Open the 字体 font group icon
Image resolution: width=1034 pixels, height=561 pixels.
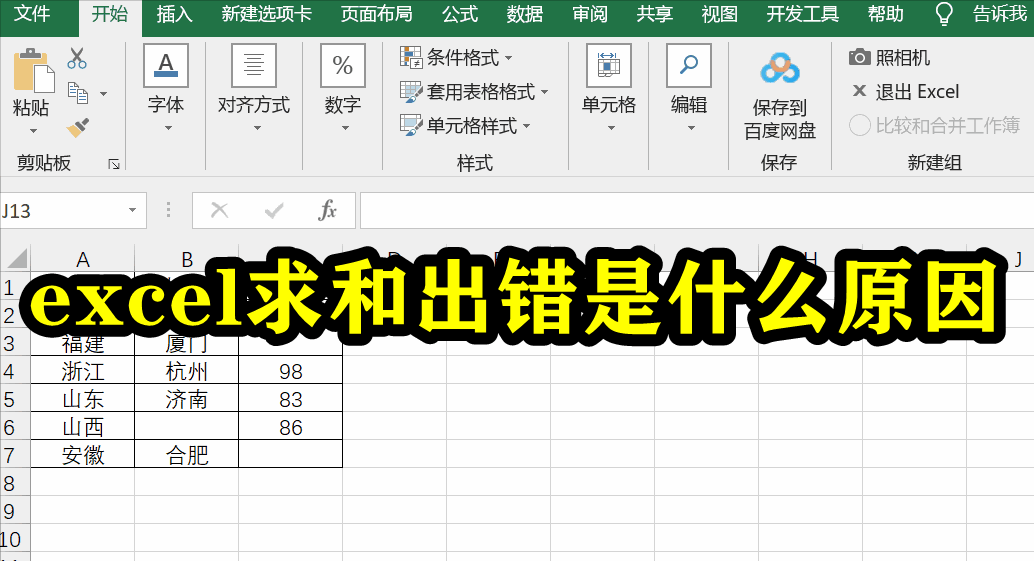(166, 66)
